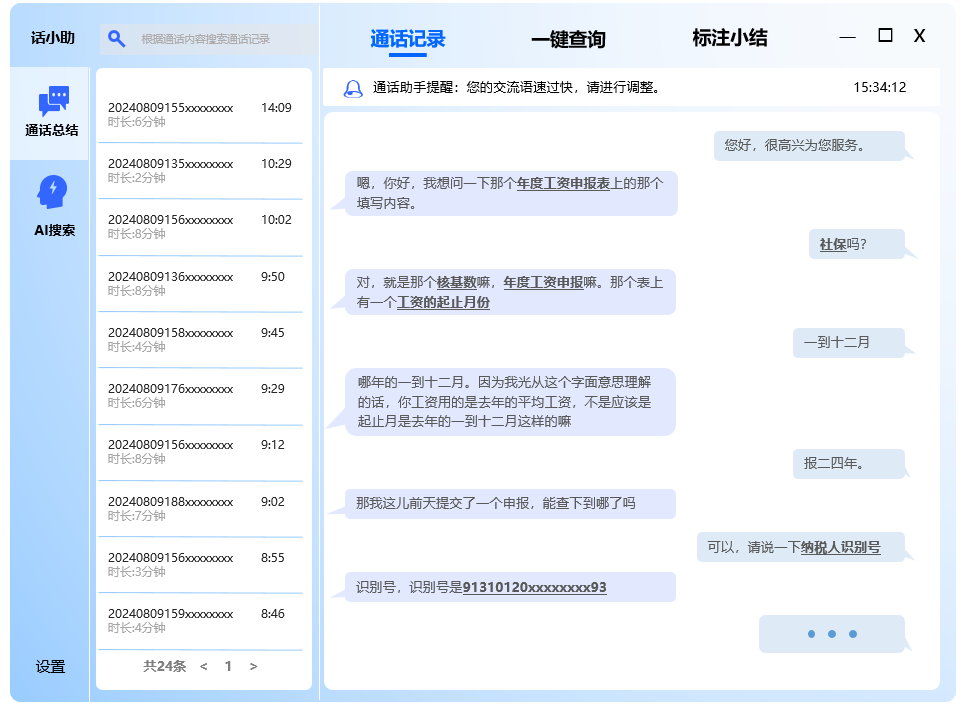Viewport: 964px width, 708px height.
Task: Close the 话小助 window
Action: coord(919,36)
